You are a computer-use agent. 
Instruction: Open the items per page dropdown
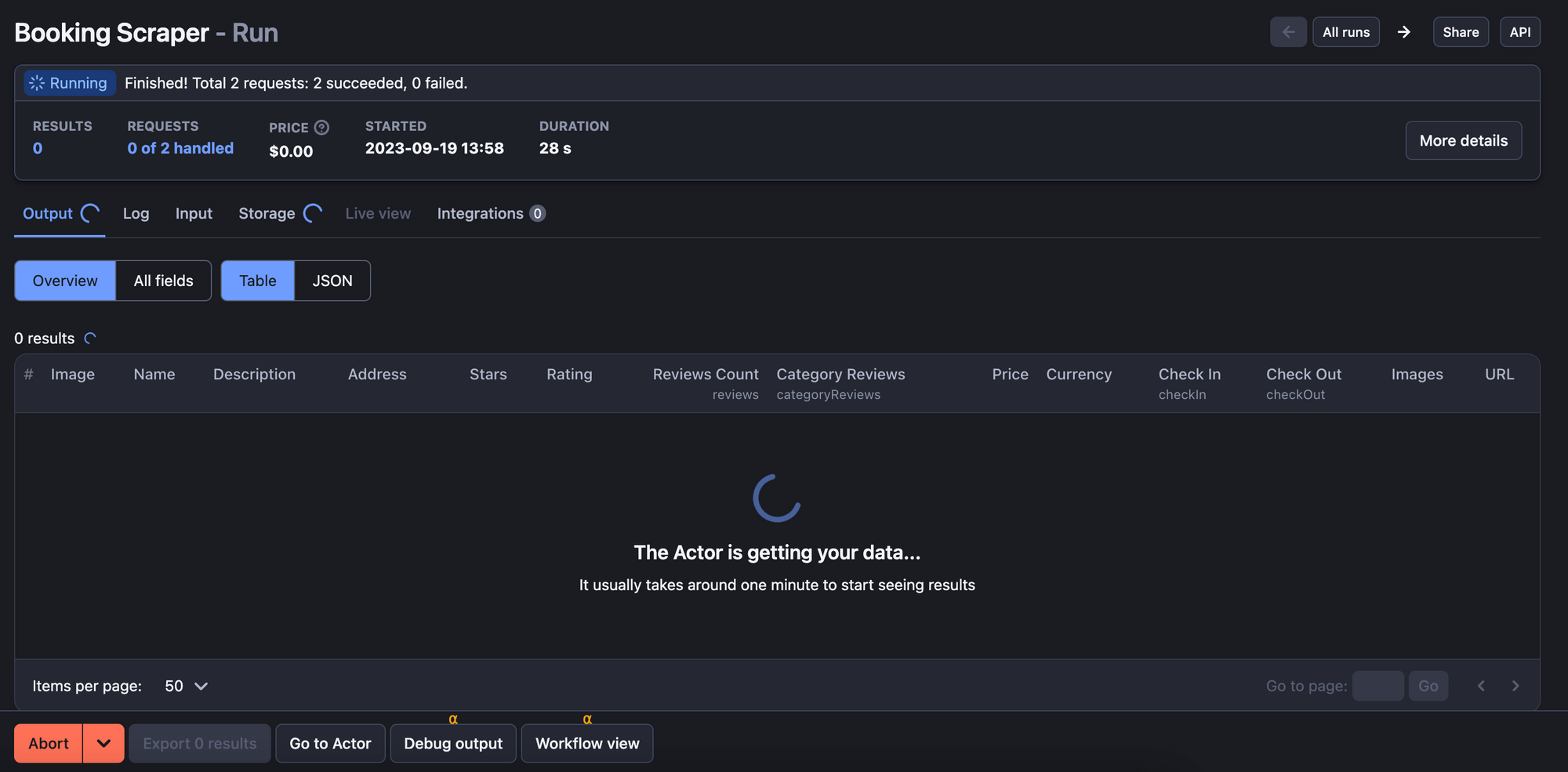point(186,686)
